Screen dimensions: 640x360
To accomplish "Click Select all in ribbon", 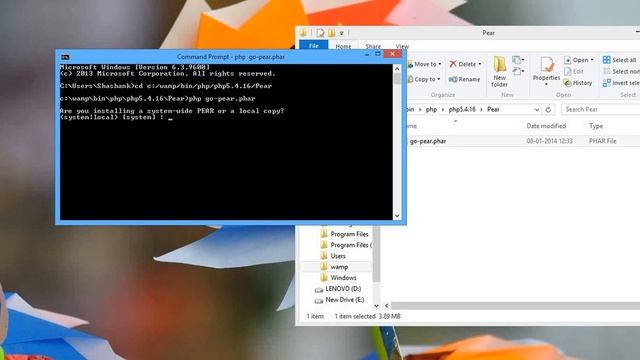I will click(620, 60).
